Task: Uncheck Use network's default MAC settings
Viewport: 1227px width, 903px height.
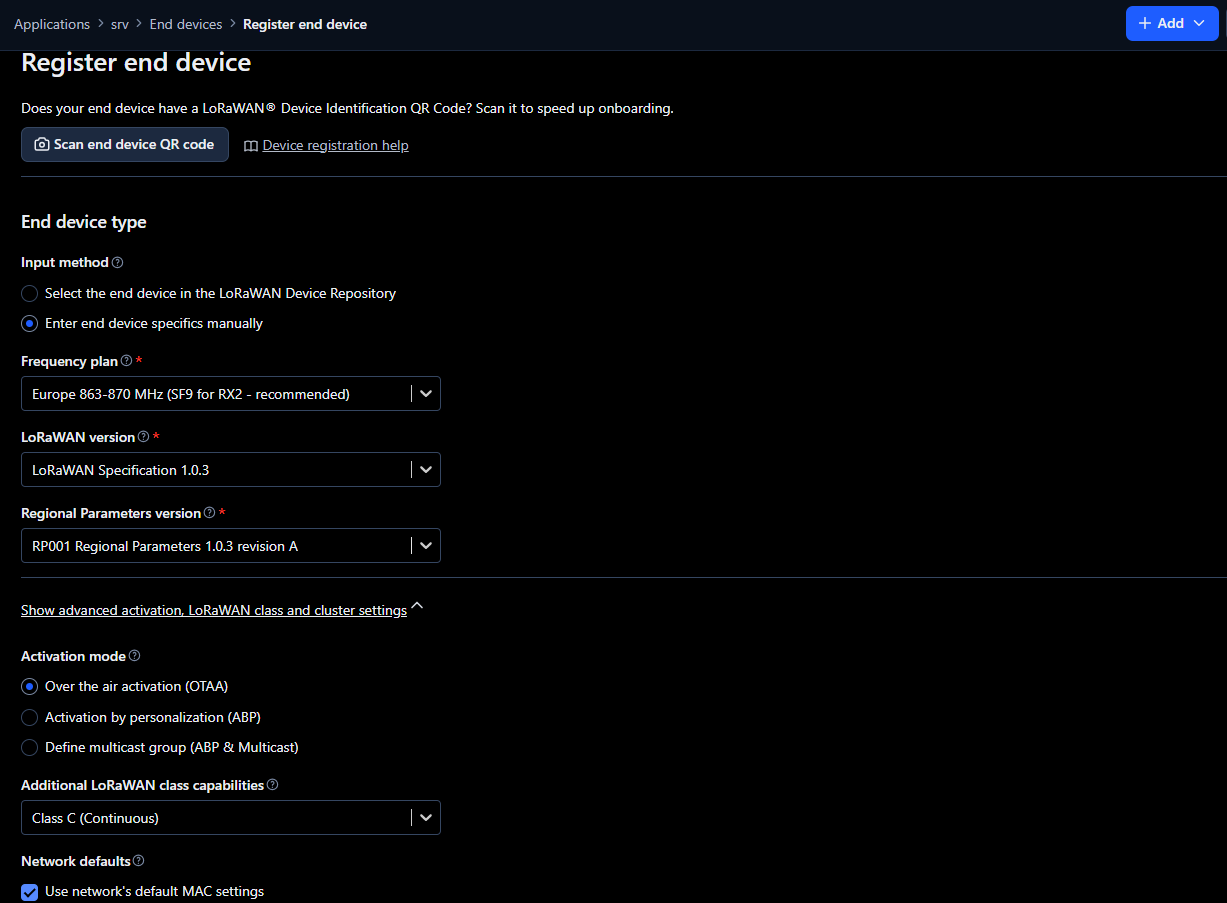Action: click(x=29, y=892)
